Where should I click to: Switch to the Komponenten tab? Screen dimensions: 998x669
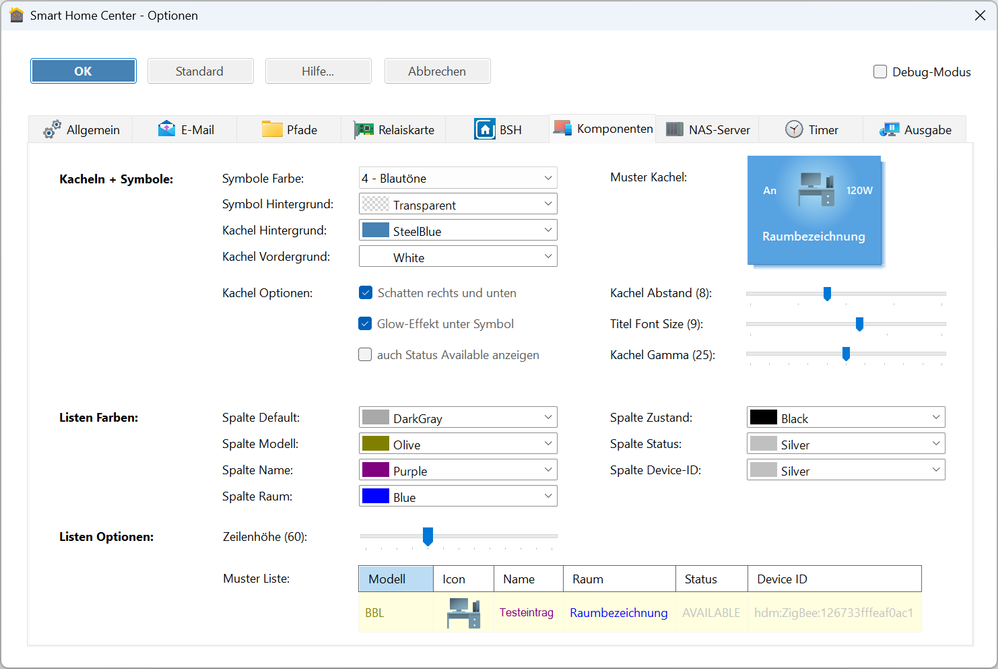click(x=602, y=129)
